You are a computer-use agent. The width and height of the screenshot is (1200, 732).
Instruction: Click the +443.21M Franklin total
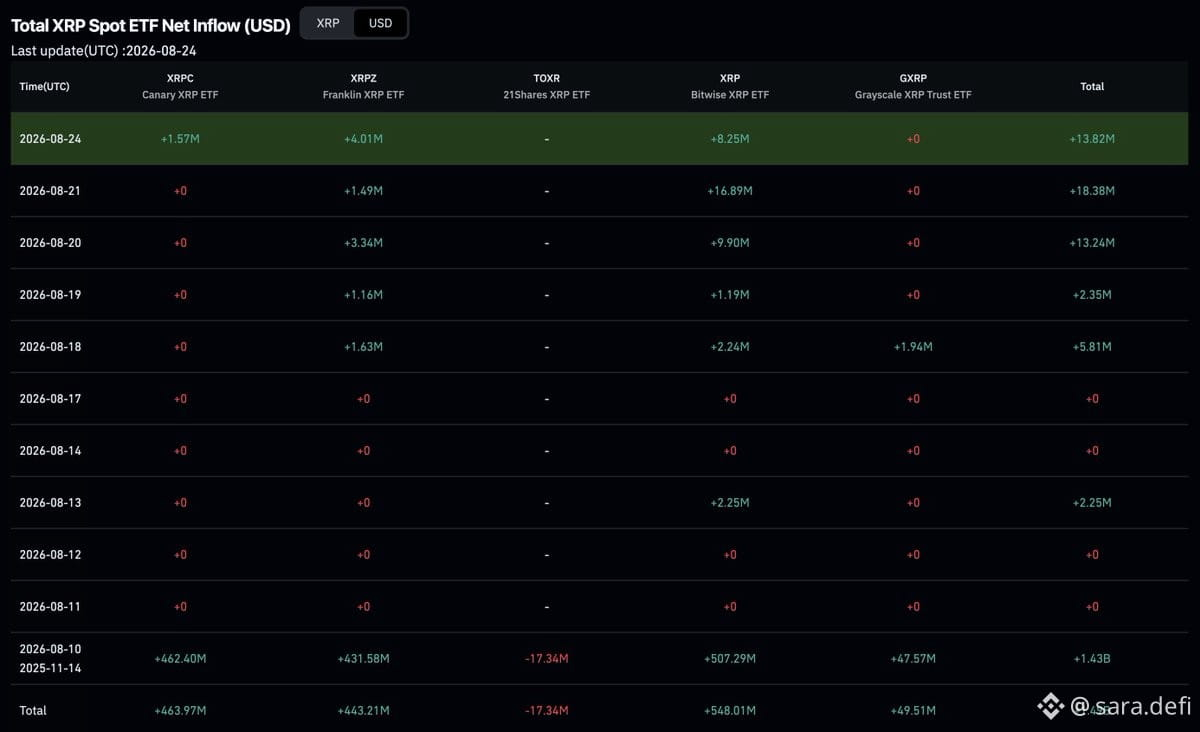click(x=363, y=711)
